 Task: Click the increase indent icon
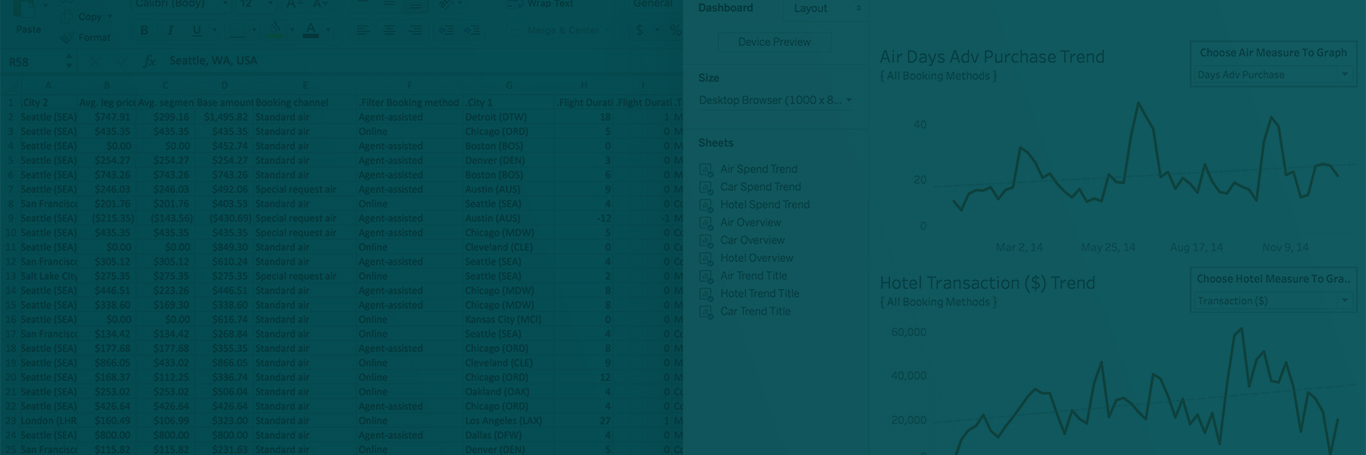(x=472, y=31)
